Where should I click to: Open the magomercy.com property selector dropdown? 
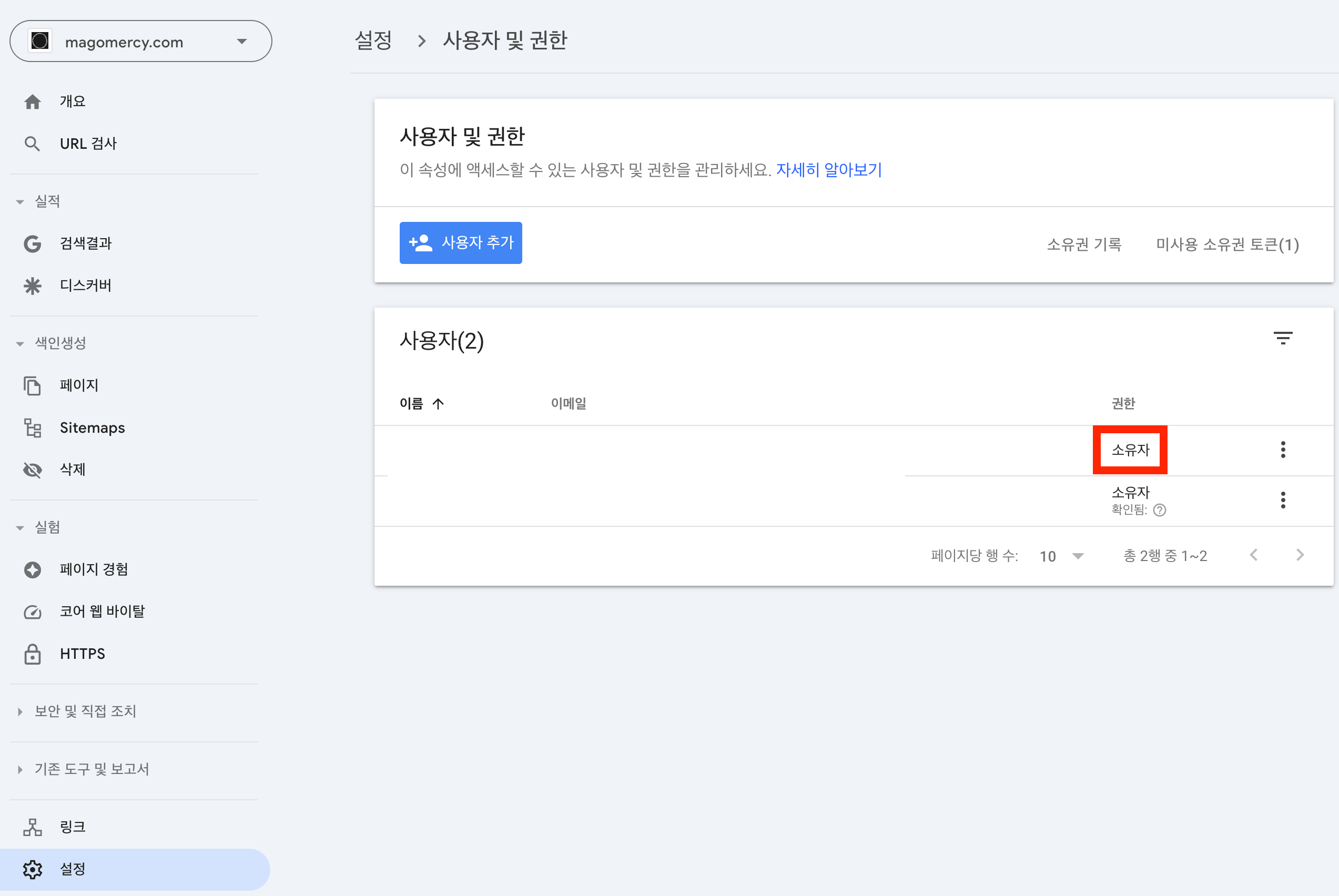[140, 41]
